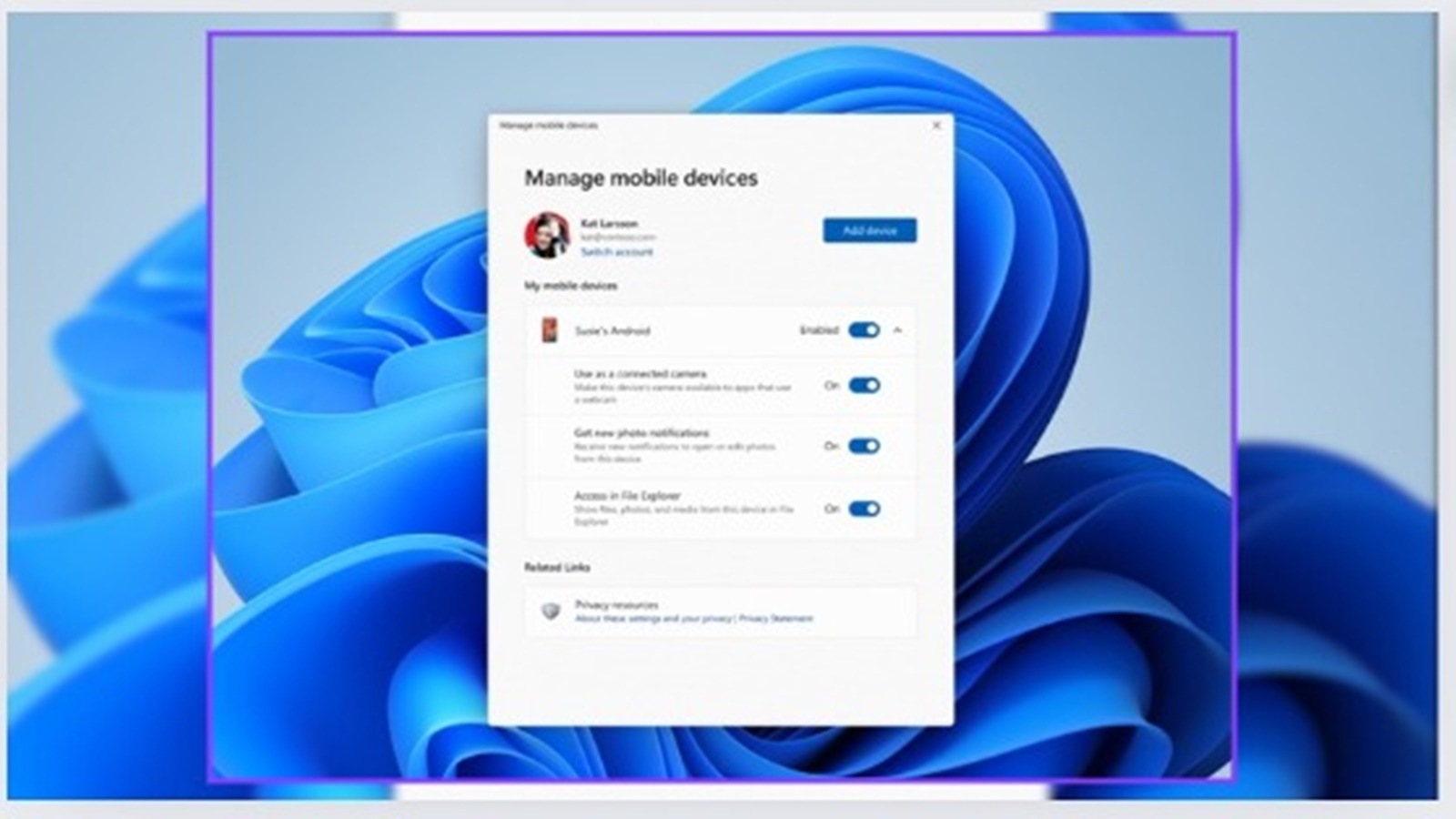Viewport: 1456px width, 819px height.
Task: Click About these settings and your privacy
Action: (653, 618)
